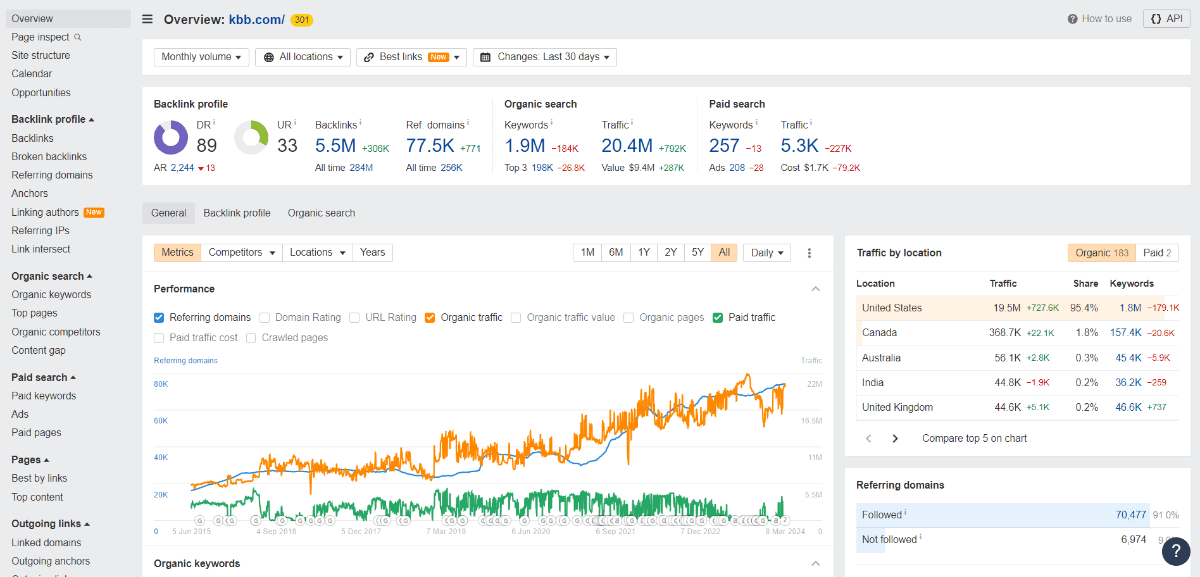Open the Changes: Last 30 days dropdown
1200x577 pixels.
(x=545, y=57)
